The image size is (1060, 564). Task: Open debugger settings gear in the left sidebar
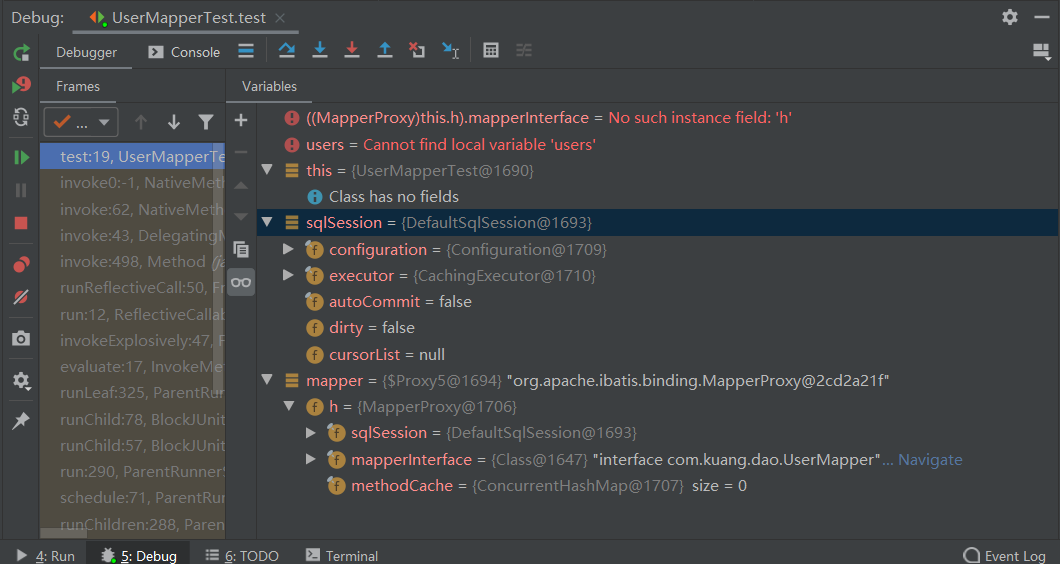22,381
